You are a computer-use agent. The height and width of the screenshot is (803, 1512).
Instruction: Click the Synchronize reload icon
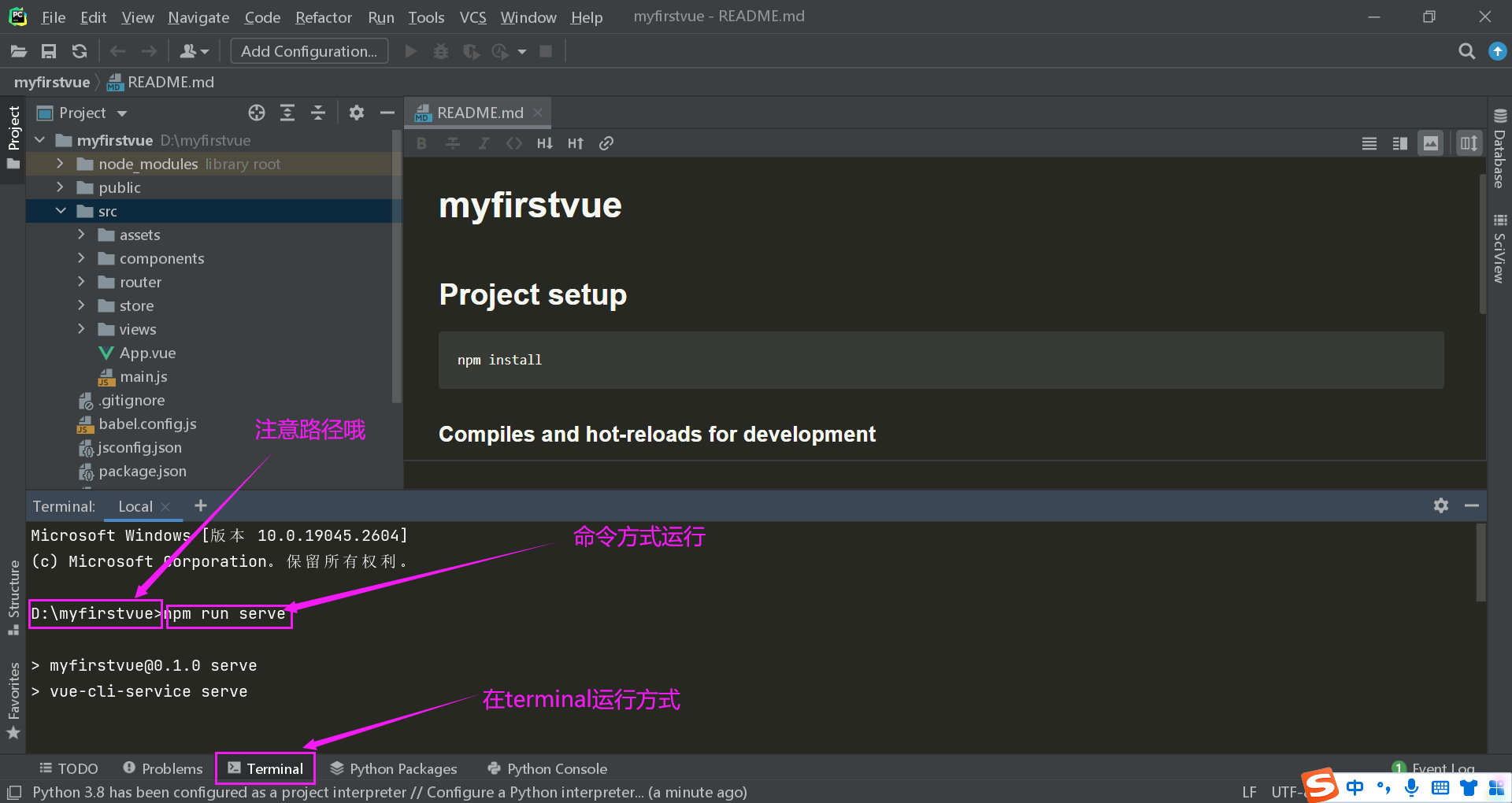point(80,51)
